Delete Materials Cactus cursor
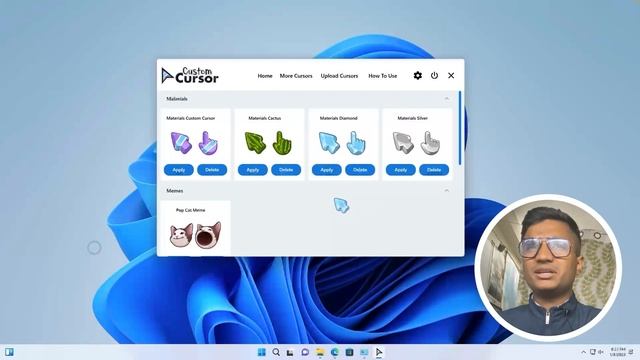The image size is (640, 360). [286, 170]
